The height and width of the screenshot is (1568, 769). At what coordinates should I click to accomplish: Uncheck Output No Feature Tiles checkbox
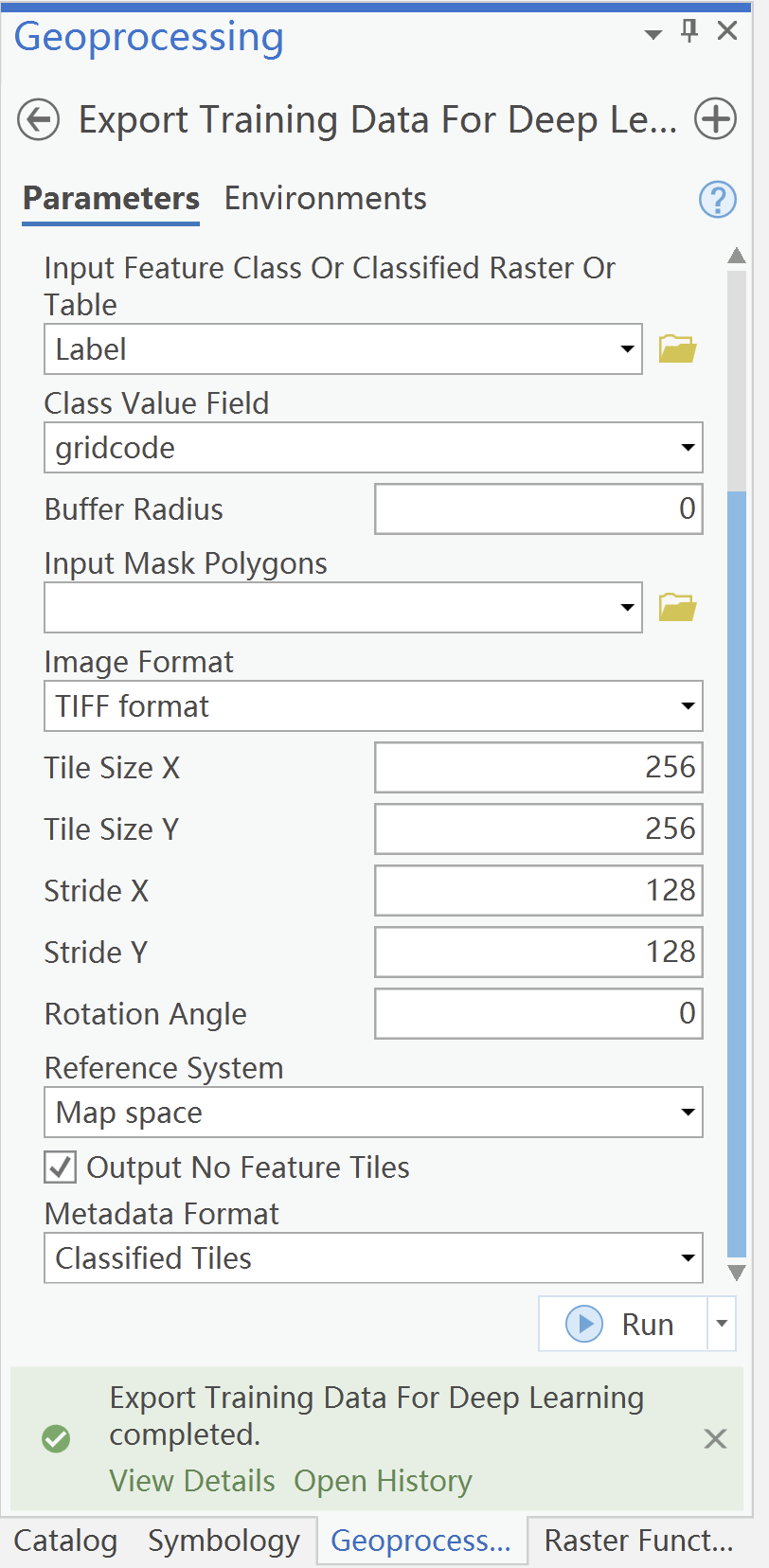pyautogui.click(x=61, y=1167)
